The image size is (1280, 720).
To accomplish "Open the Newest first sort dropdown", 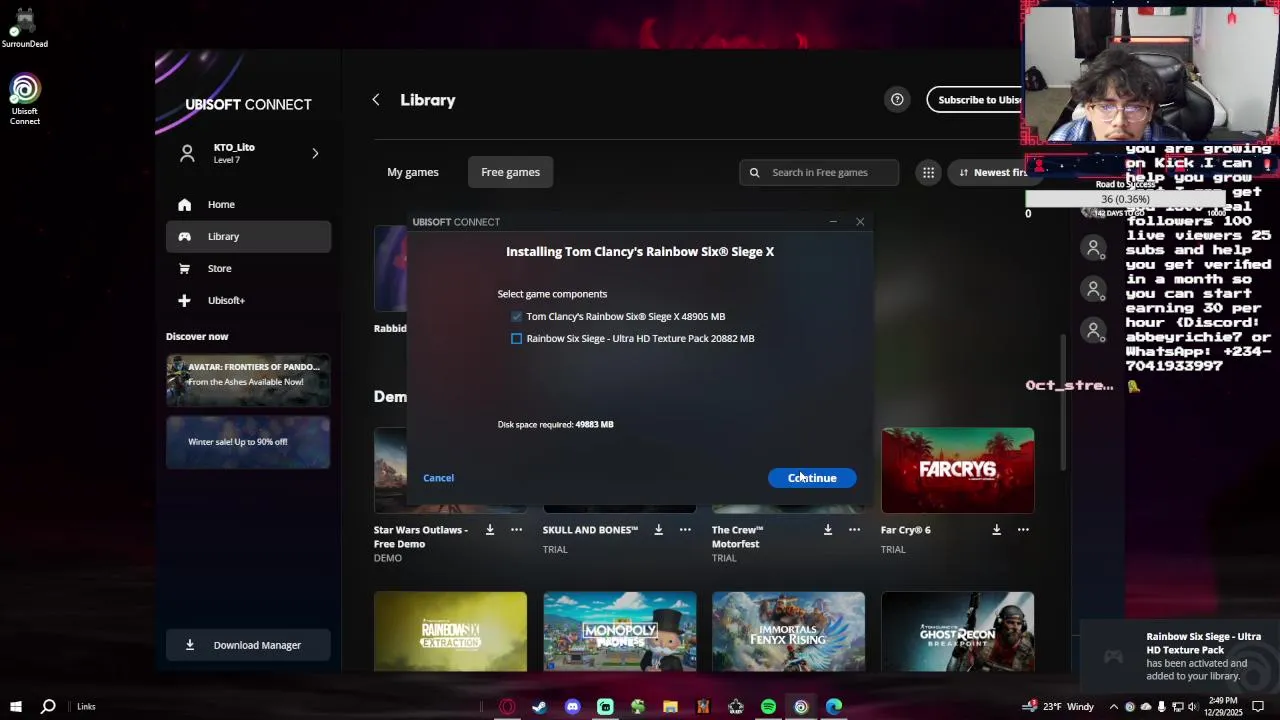I will 992,172.
